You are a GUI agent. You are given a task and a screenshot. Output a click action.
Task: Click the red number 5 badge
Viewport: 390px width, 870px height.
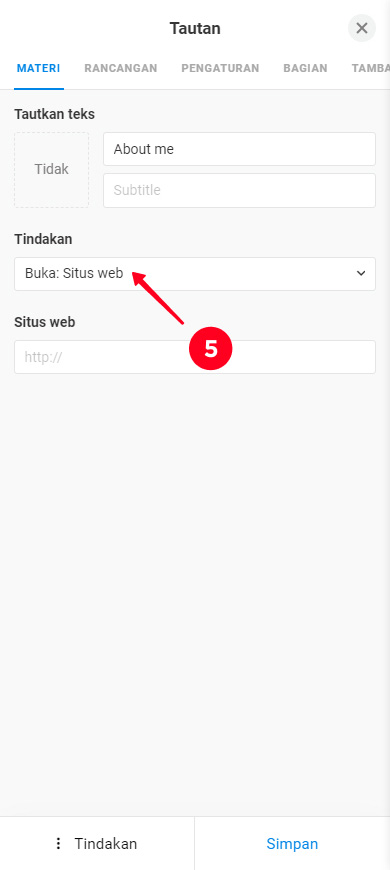click(210, 349)
